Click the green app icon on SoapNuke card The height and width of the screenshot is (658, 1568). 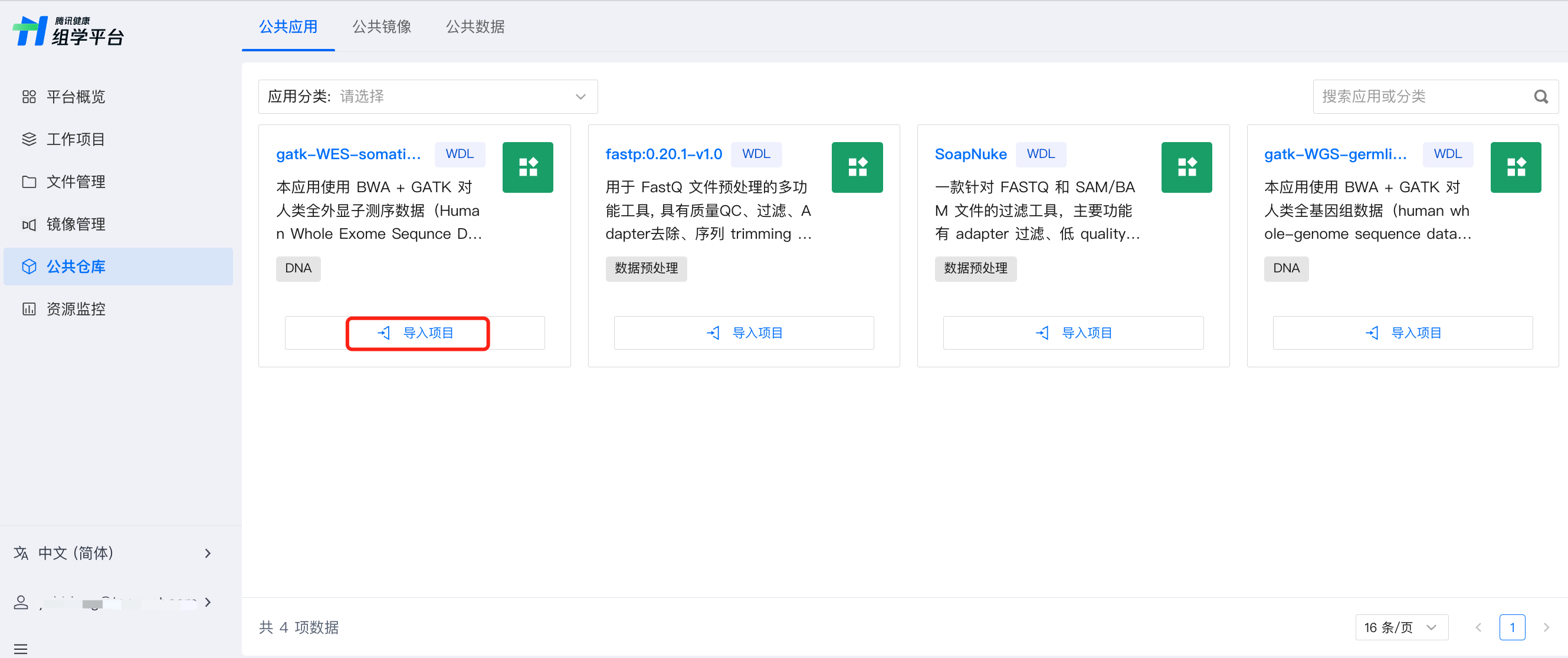click(1186, 167)
